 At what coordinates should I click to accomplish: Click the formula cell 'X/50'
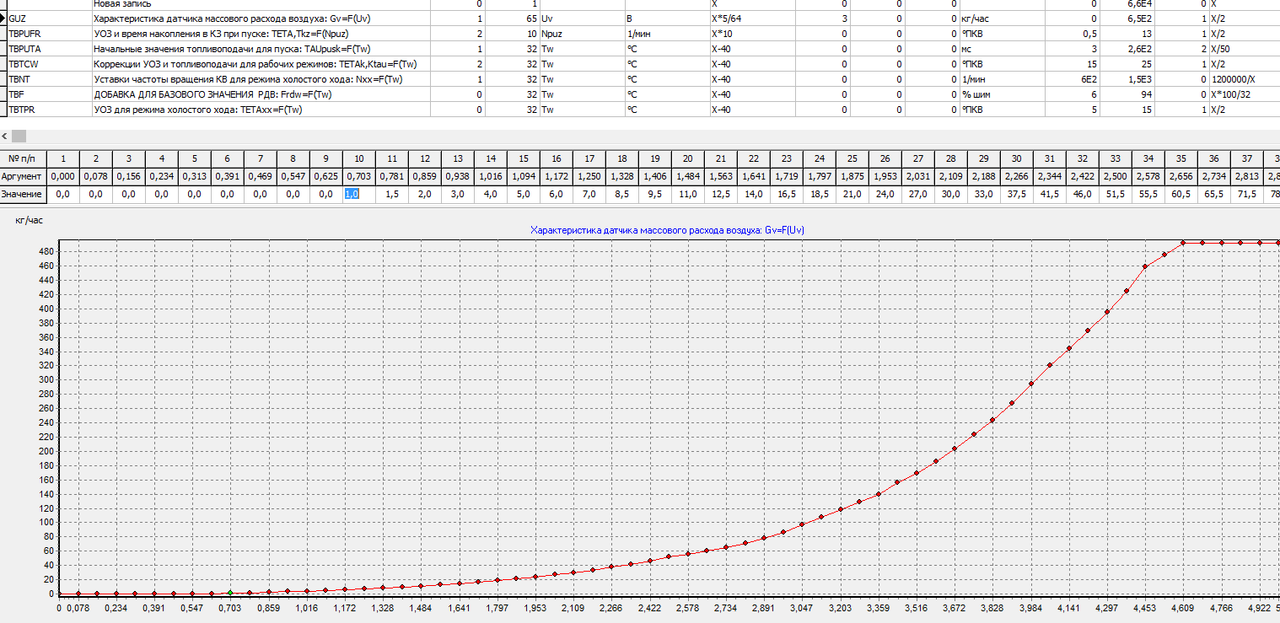[x=1220, y=49]
